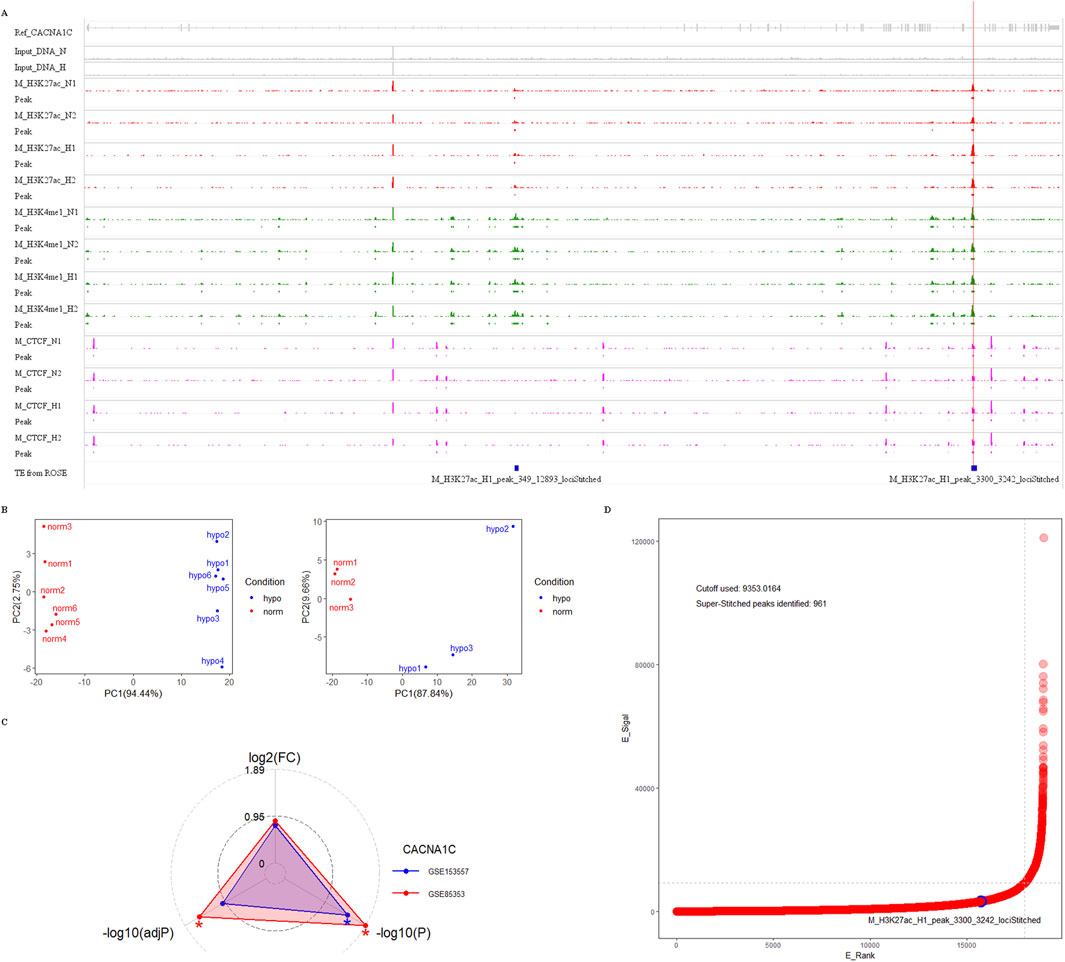Click "Super-Stitched peaks identified: 961" annotation

pos(761,603)
